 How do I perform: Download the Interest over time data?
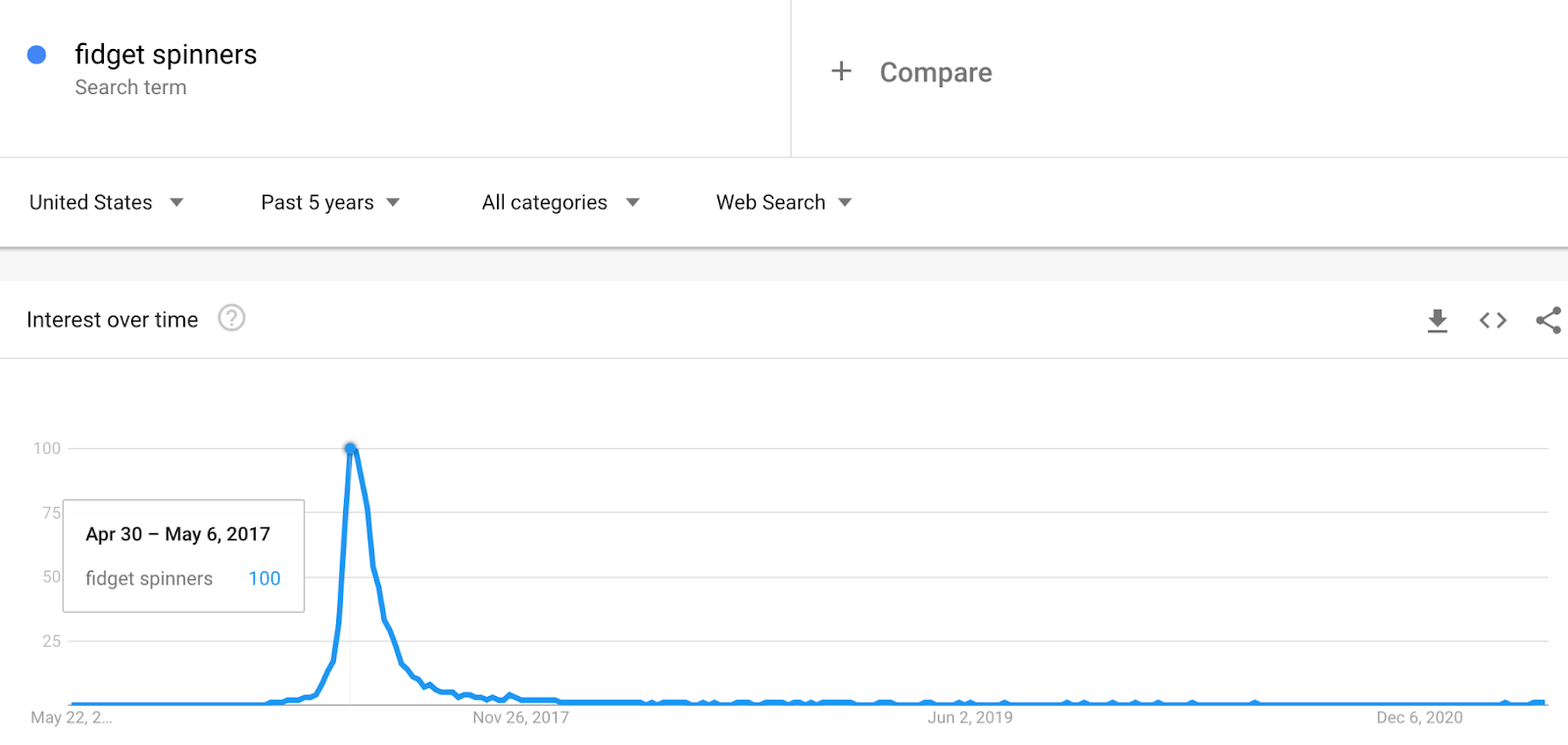tap(1437, 321)
